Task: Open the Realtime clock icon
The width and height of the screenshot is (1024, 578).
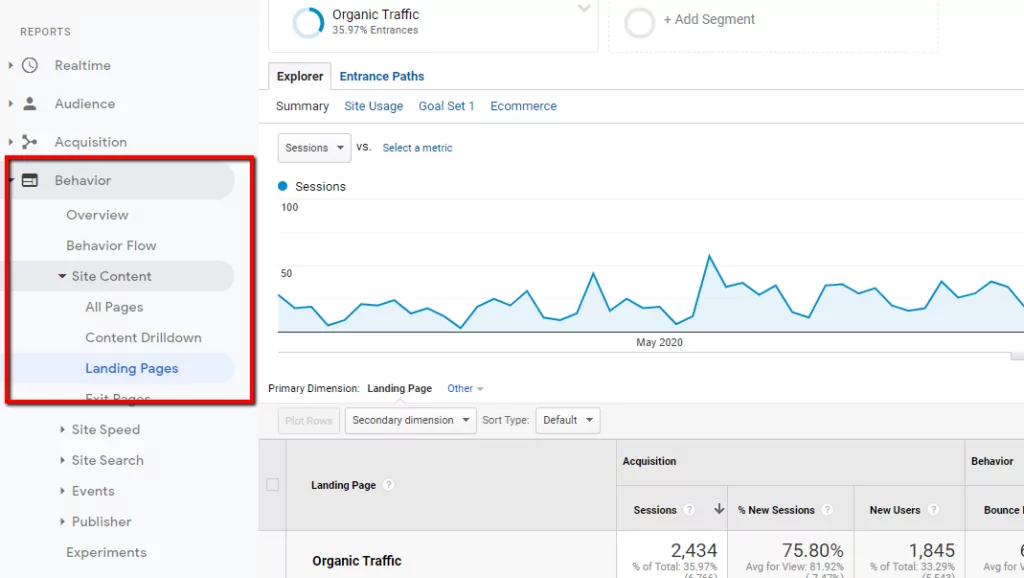Action: coord(30,65)
